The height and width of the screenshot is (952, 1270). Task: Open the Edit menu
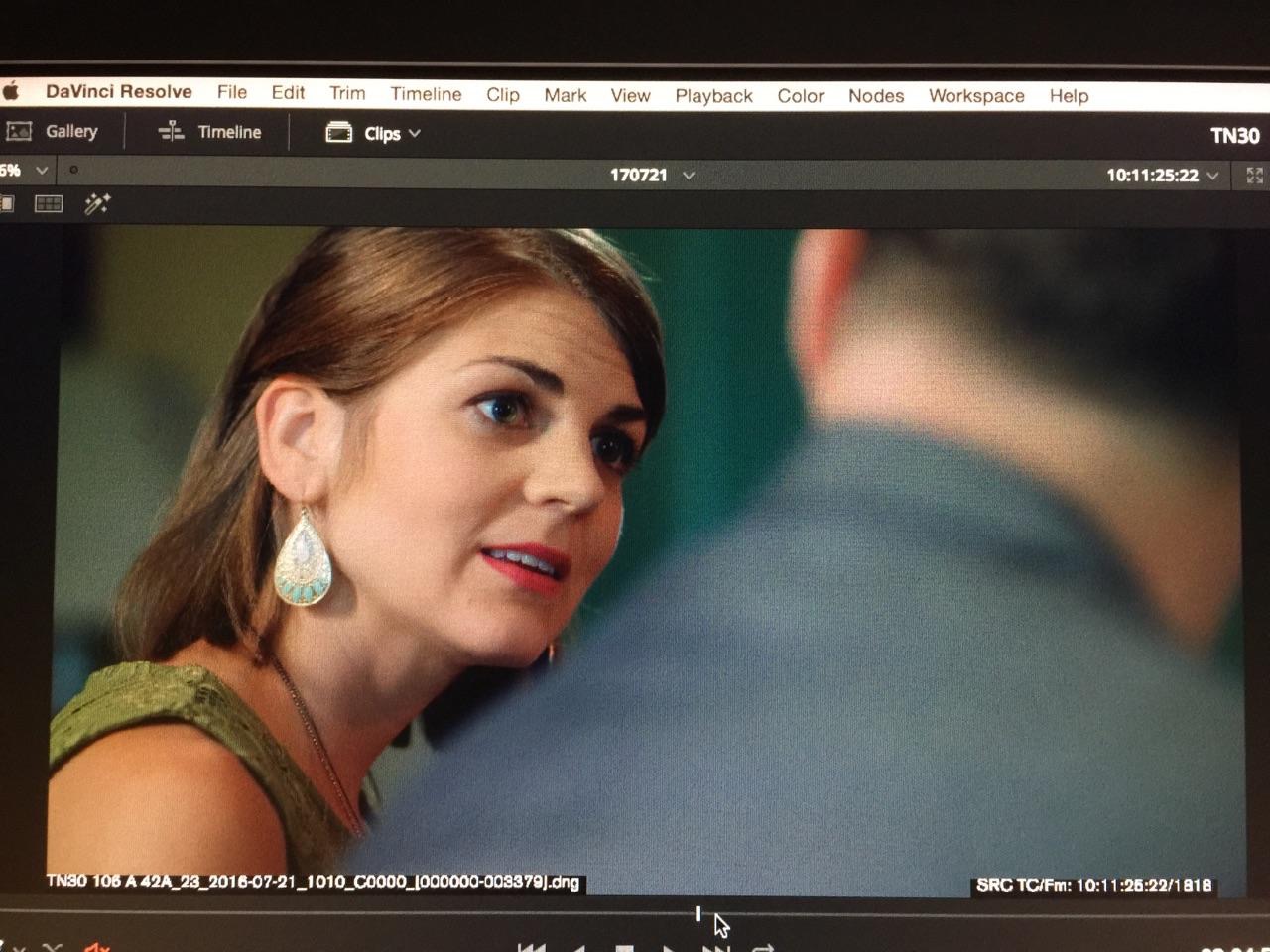pyautogui.click(x=288, y=92)
